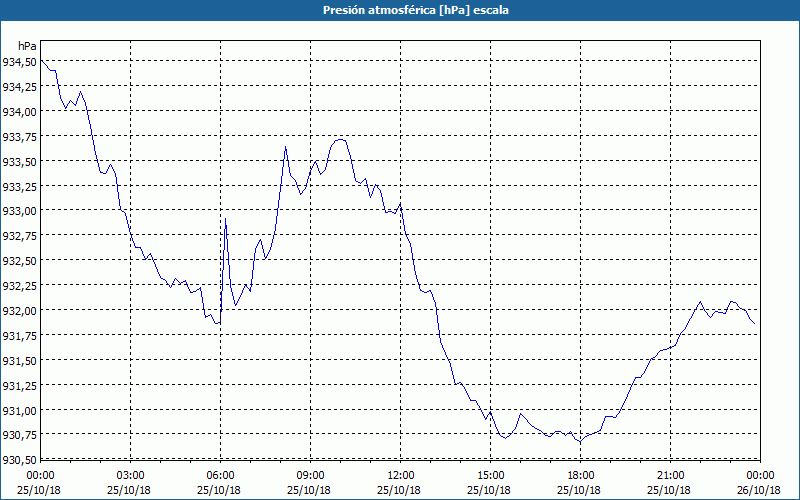This screenshot has width=800, height=500.
Task: Select the 933,25 y-axis value
Action: tap(19, 187)
